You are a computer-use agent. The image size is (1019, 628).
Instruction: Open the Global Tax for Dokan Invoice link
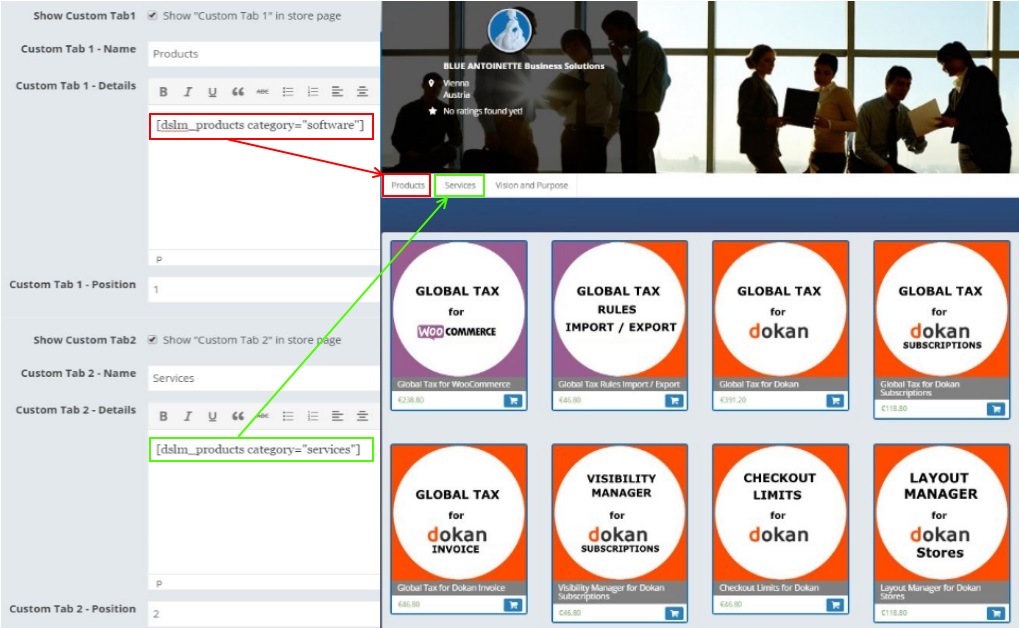[x=451, y=588]
